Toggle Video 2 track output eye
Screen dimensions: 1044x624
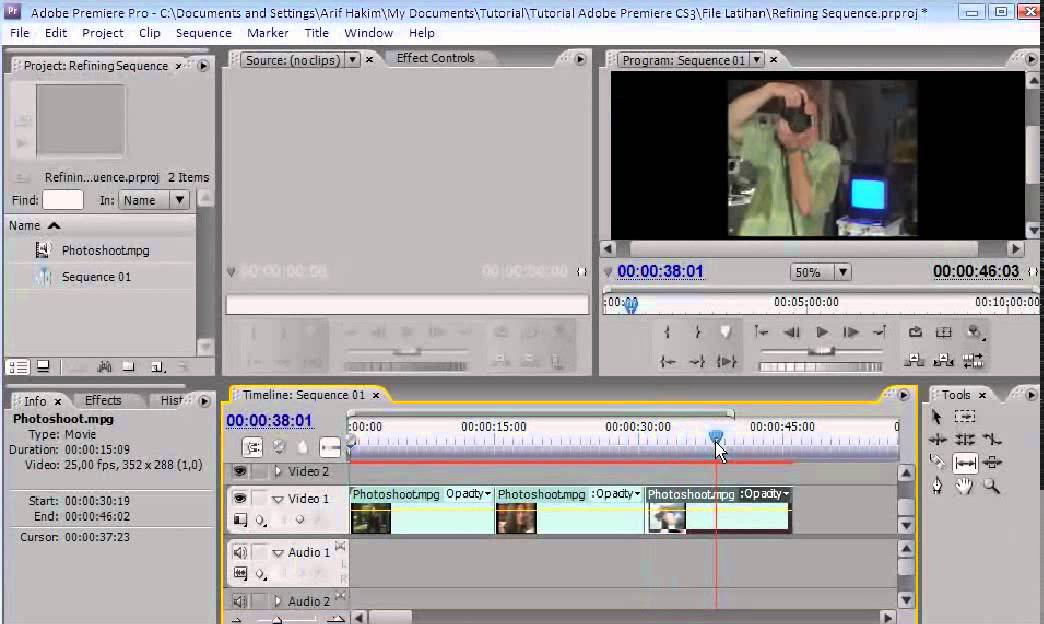point(240,471)
